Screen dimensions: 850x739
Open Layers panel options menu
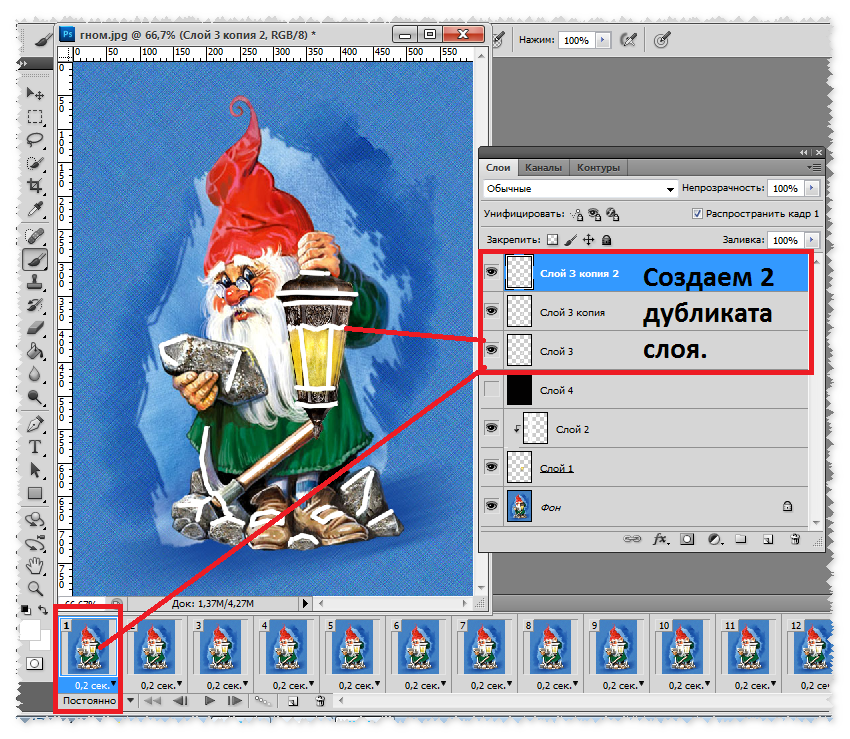click(814, 168)
